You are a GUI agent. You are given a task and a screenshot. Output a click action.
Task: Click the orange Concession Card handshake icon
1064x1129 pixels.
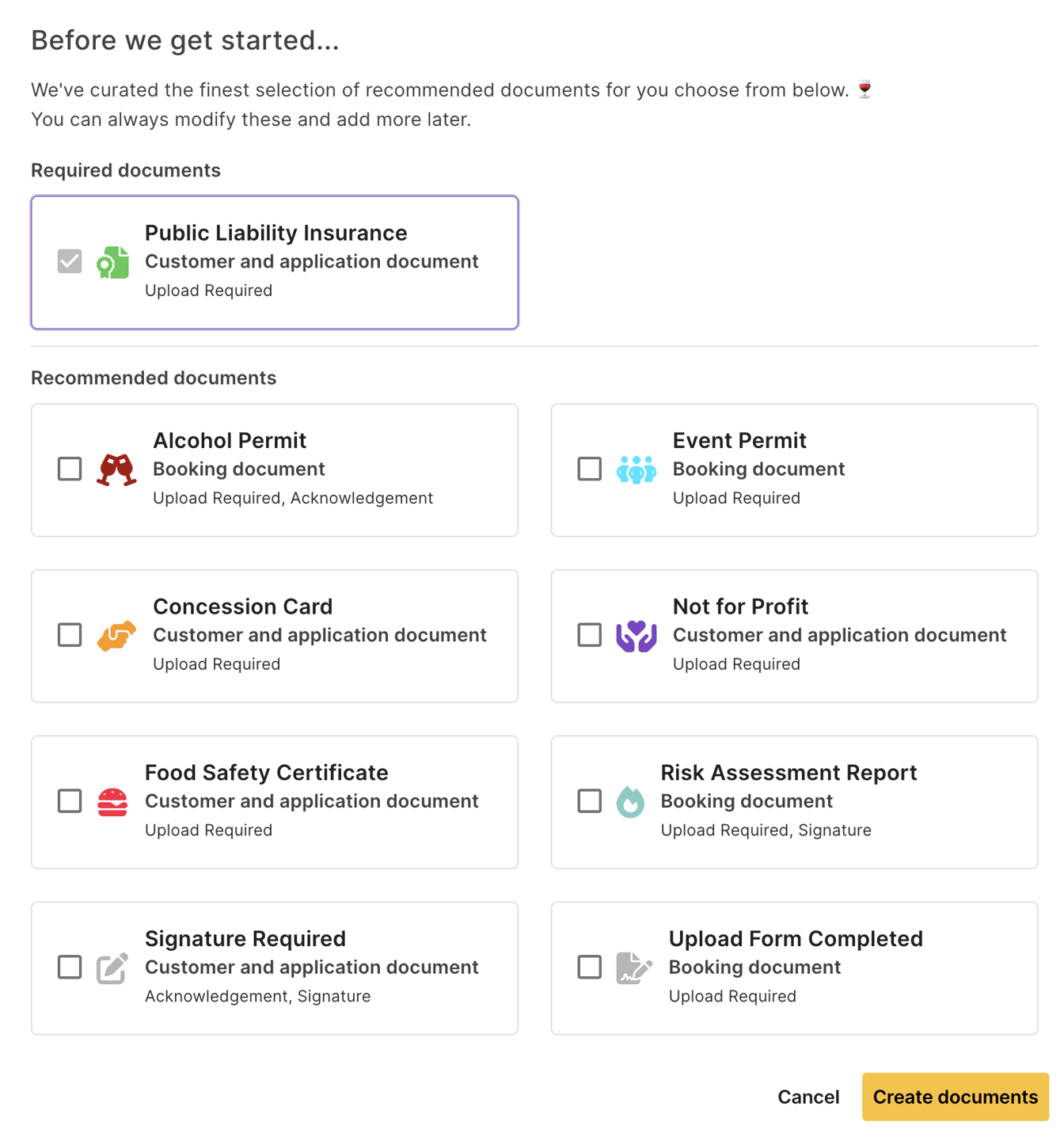[x=116, y=636]
